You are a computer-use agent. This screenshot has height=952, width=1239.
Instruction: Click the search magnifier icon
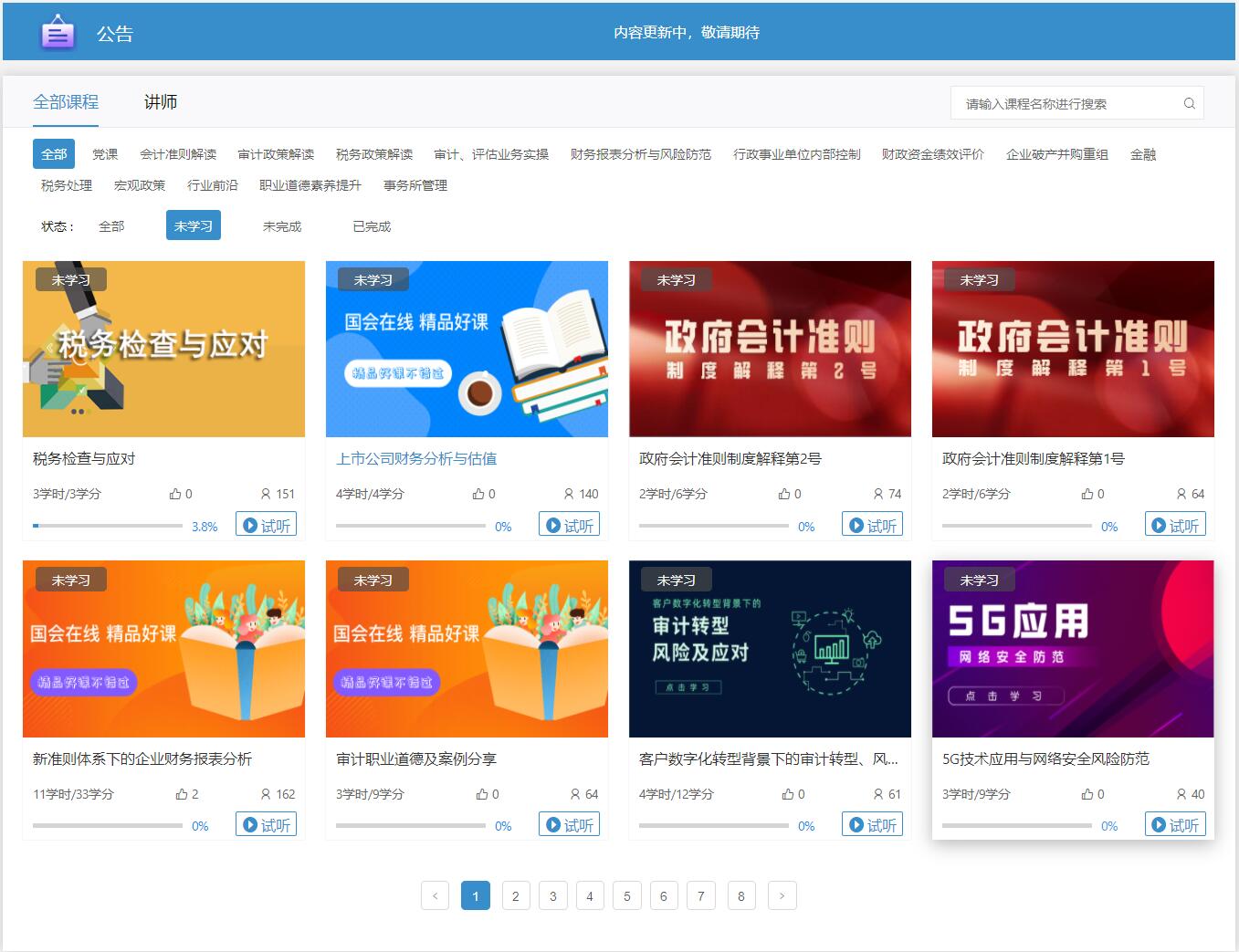[1189, 103]
